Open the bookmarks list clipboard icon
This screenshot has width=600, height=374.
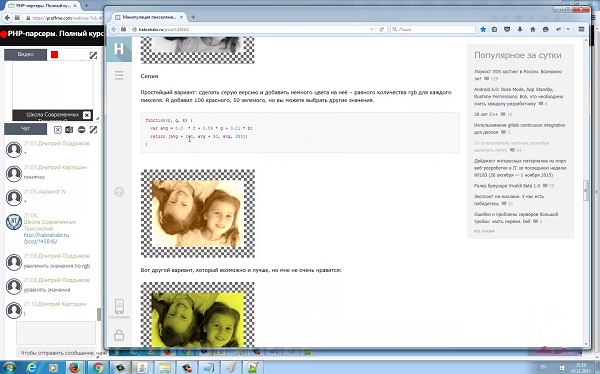[x=494, y=29]
